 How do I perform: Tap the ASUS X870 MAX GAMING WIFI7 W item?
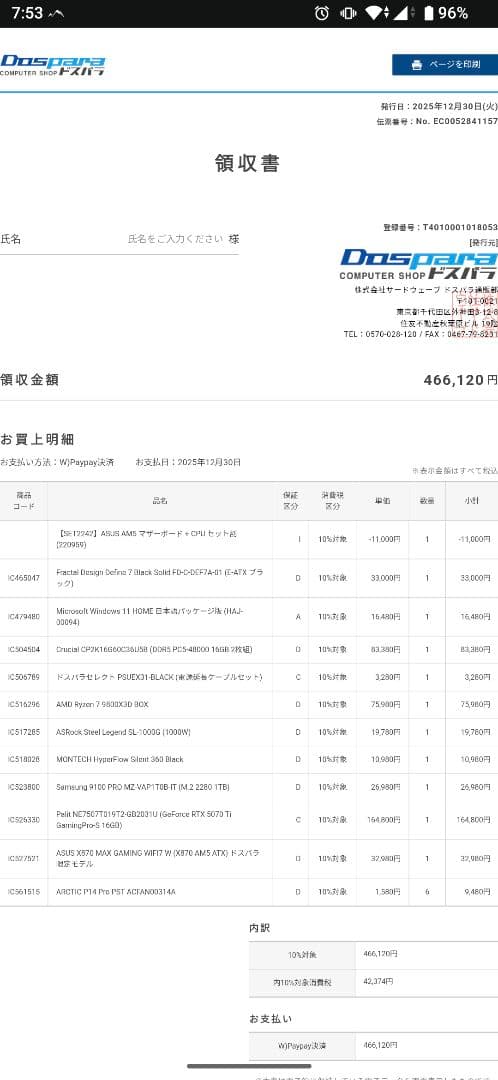pyautogui.click(x=158, y=858)
